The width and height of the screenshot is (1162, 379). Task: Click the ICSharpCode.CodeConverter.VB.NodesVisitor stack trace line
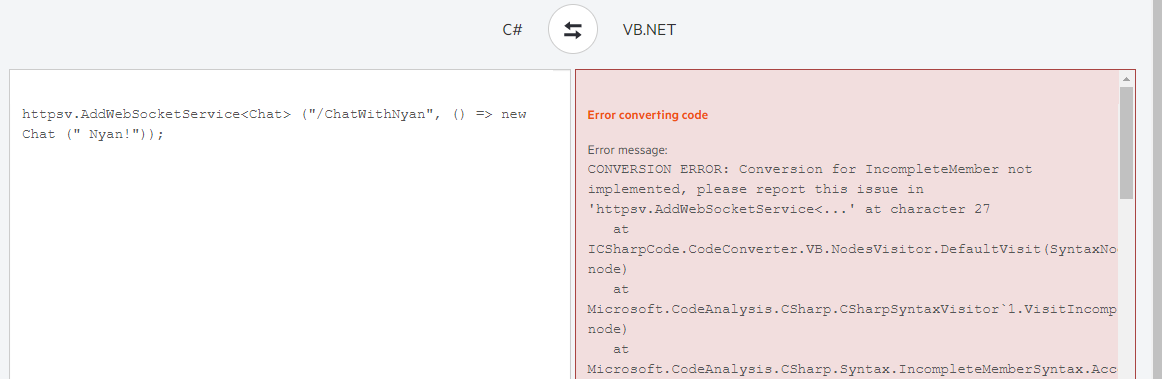pyautogui.click(x=851, y=249)
